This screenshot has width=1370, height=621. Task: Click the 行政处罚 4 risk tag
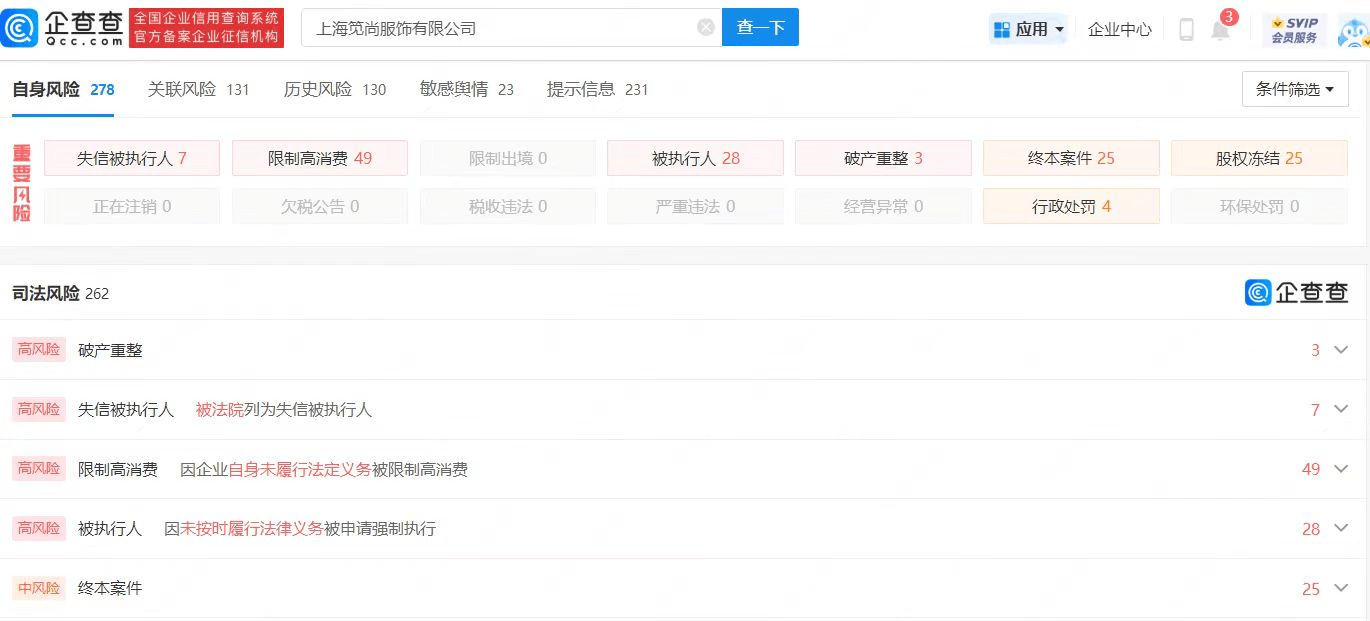(x=1071, y=206)
